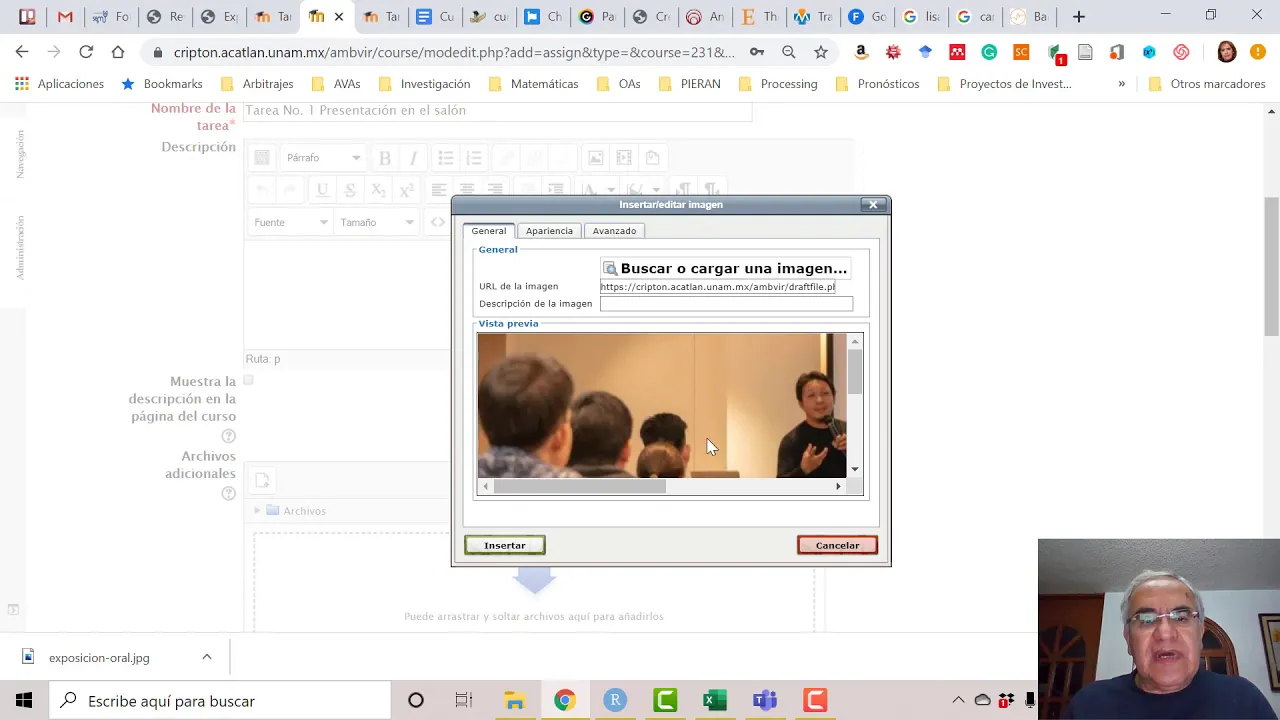The width and height of the screenshot is (1280, 720).
Task: Insert a numbered list in the editor
Action: tap(474, 158)
